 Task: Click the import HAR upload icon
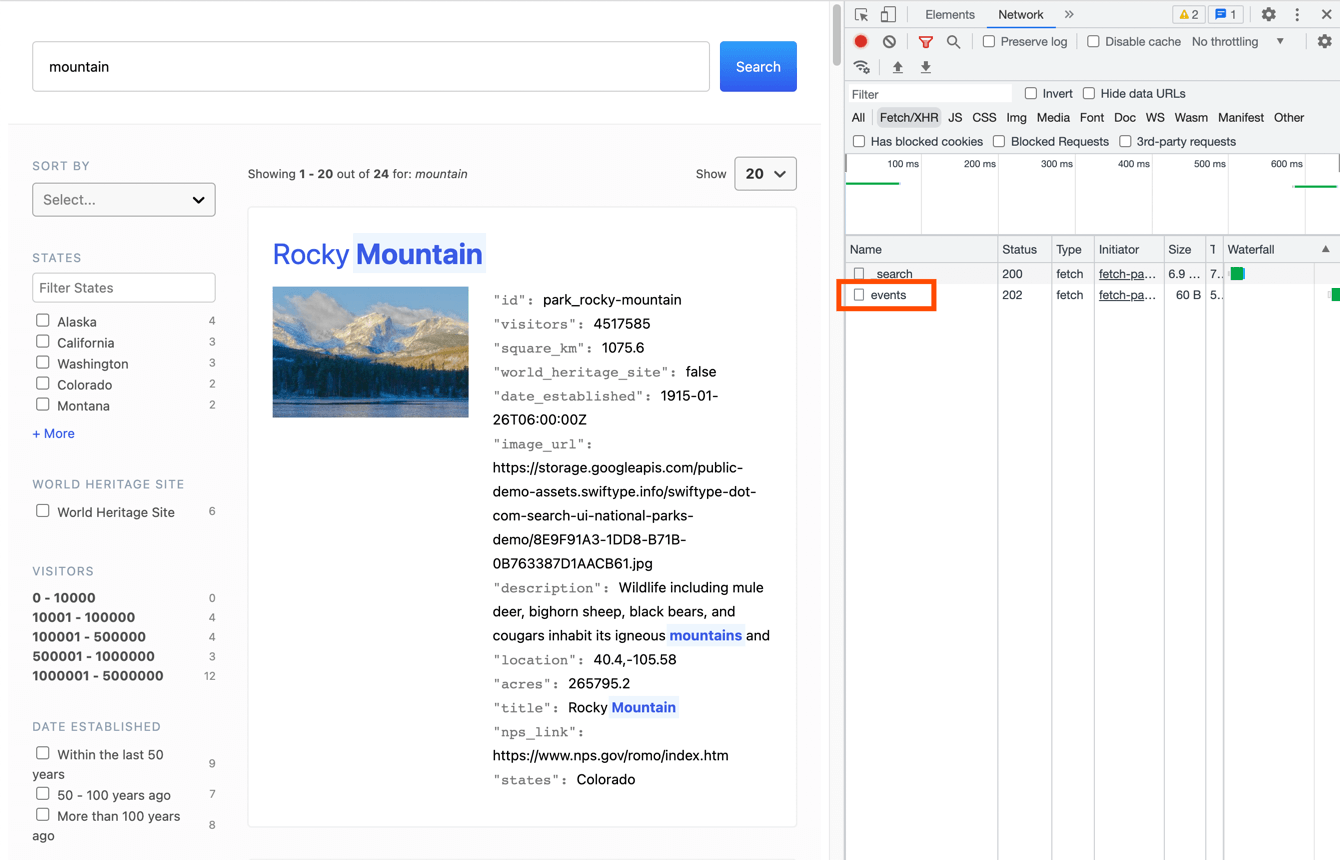[897, 67]
